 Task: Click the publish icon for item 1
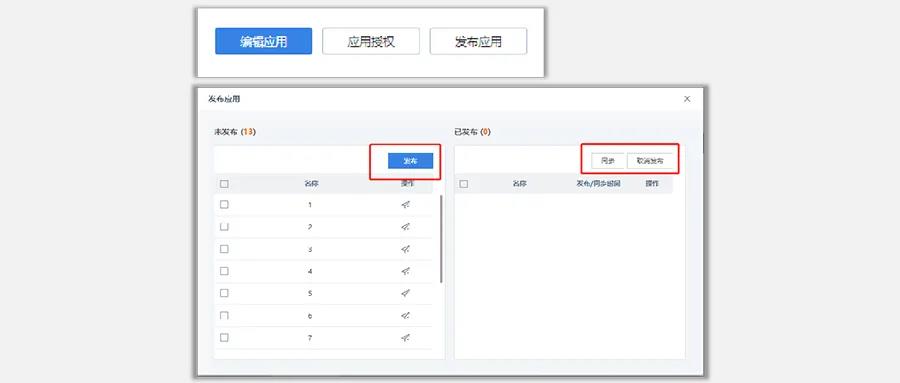(406, 204)
